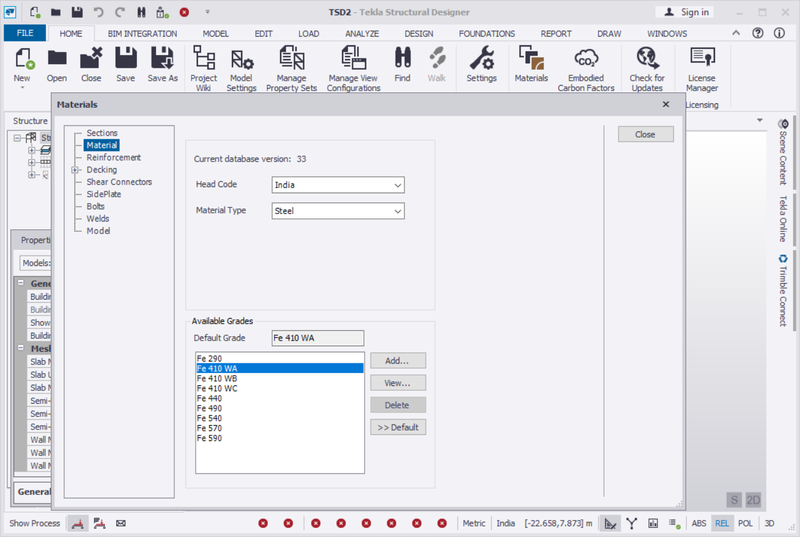
Task: Click the quick access binoculars Find icon
Action: tap(141, 12)
